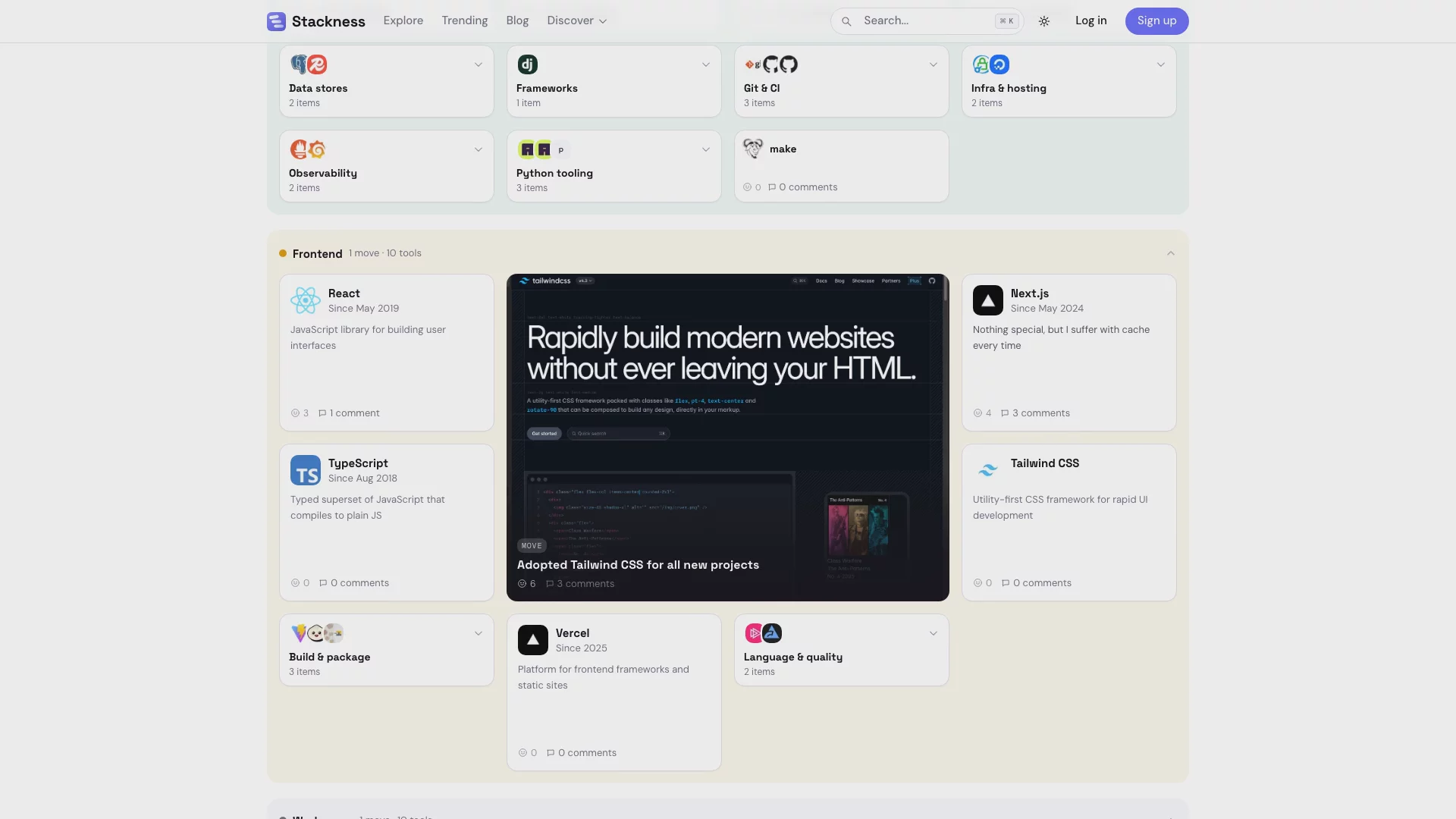Expand the Language & quality group
This screenshot has height=819, width=1456.
[934, 633]
